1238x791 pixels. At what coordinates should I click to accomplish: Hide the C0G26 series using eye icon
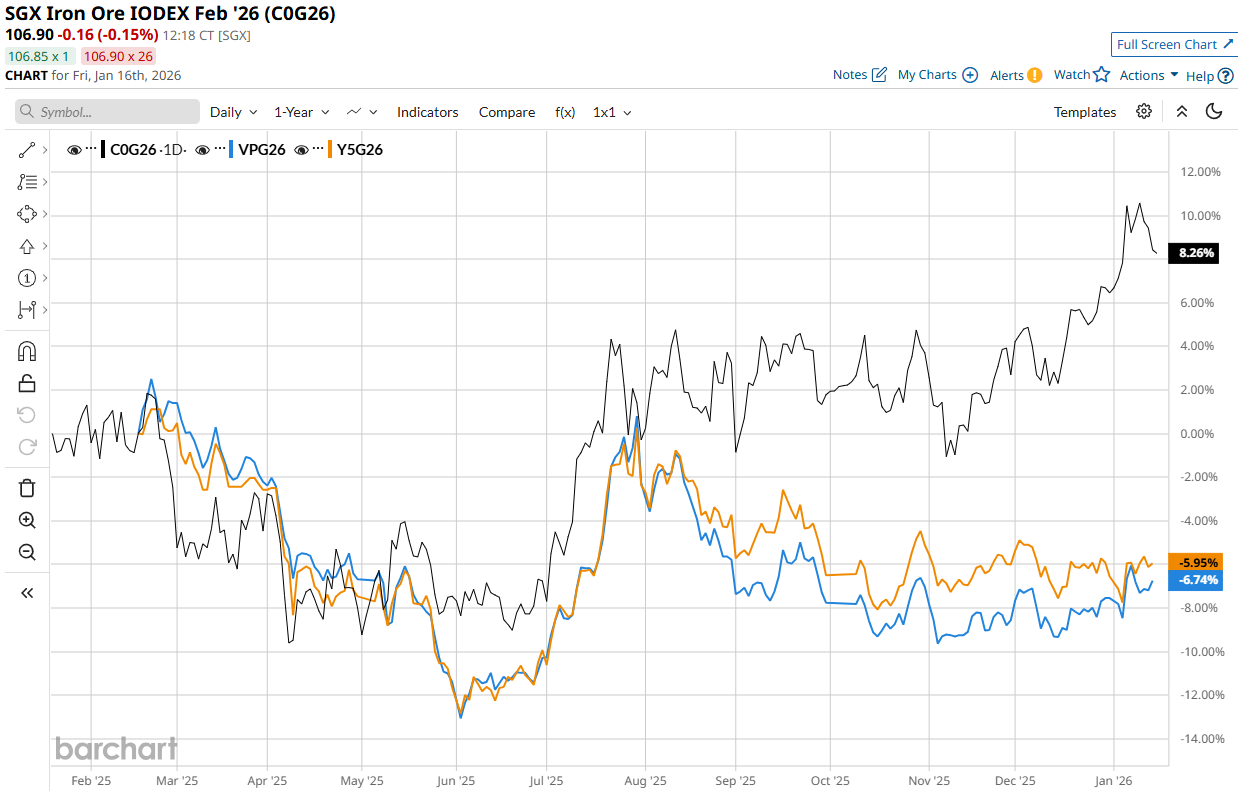coord(74,150)
